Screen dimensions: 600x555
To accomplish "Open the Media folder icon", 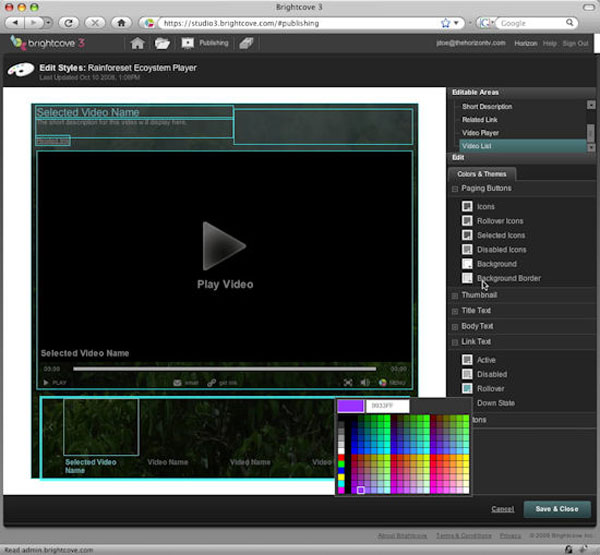I will tap(162, 43).
